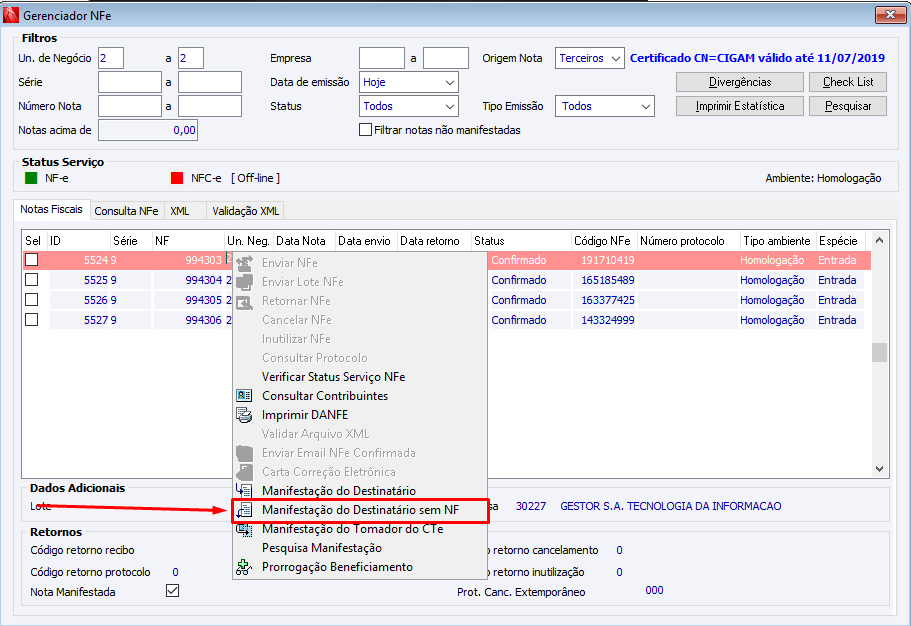Screen dimensions: 911x626
Task: Choose Pesquisa Manifestação menu entry
Action: [x=360, y=548]
